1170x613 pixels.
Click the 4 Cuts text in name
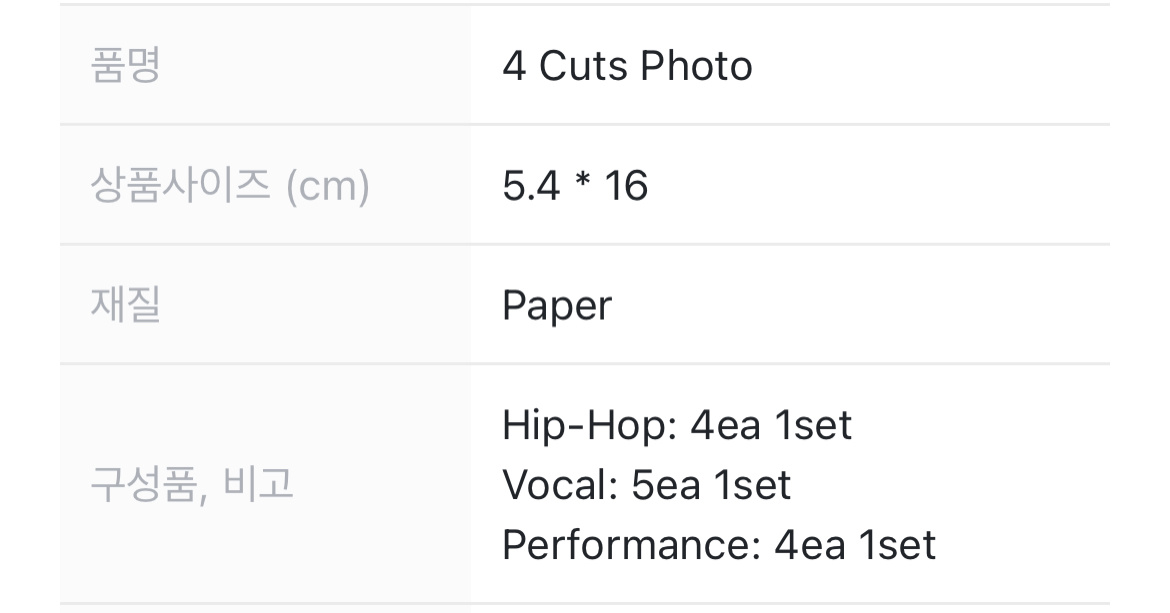tap(565, 66)
